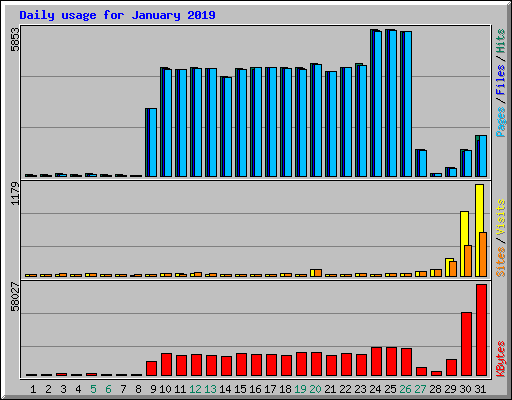
Task: Click the KBytes legend label
Action: click(500, 359)
